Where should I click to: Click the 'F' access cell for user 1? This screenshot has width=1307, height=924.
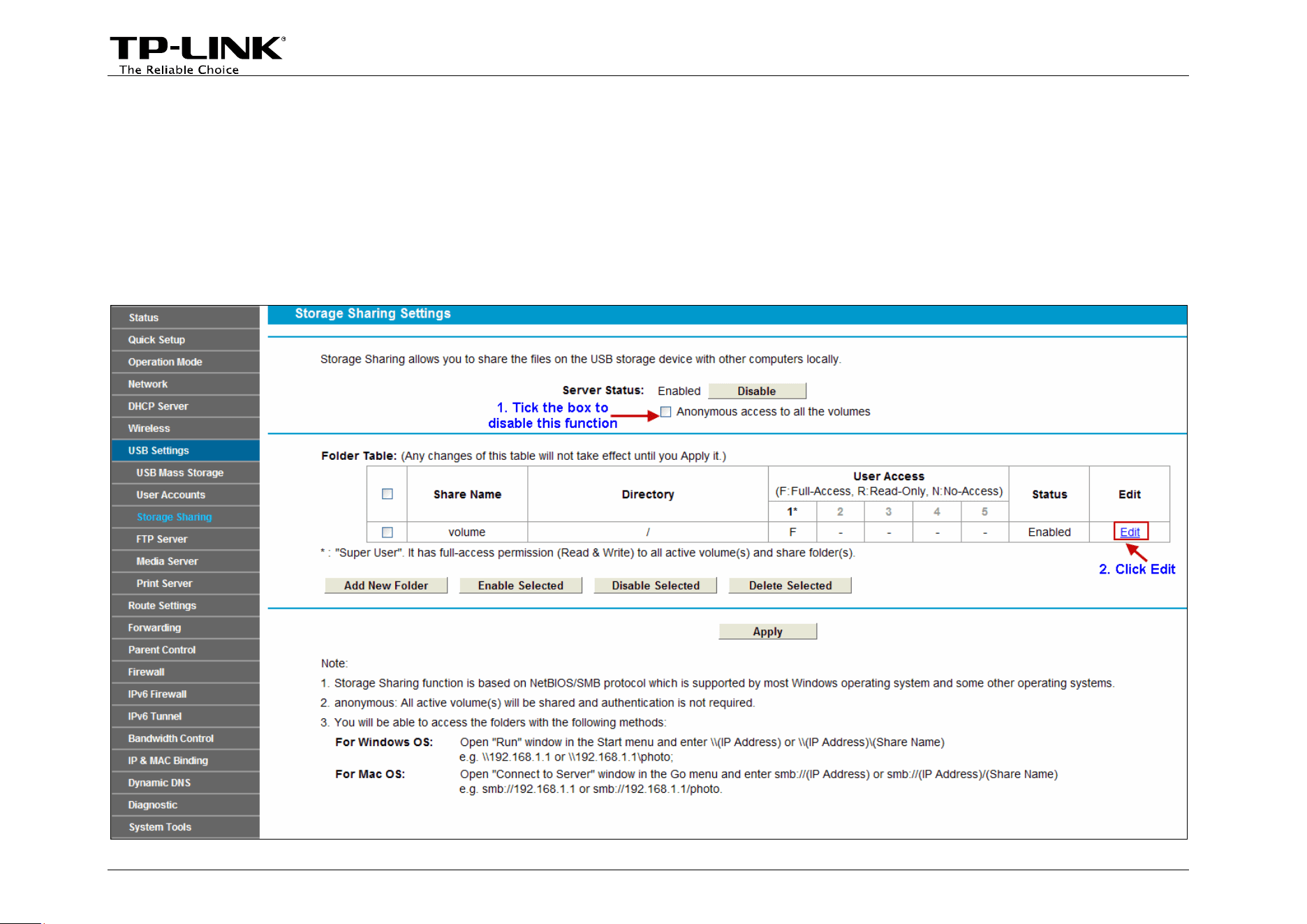coord(792,532)
